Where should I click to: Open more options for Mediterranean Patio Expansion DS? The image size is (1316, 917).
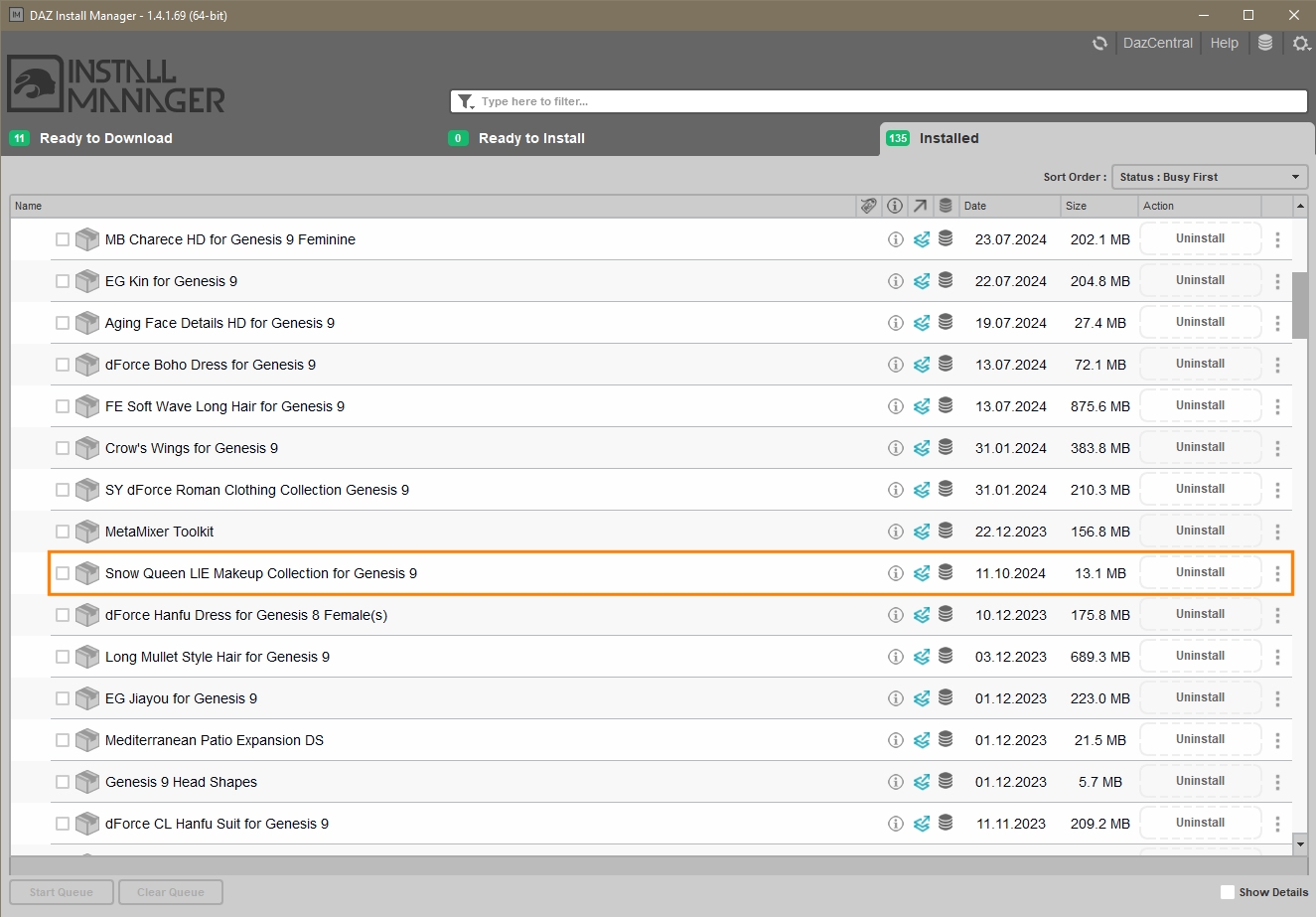click(1277, 740)
